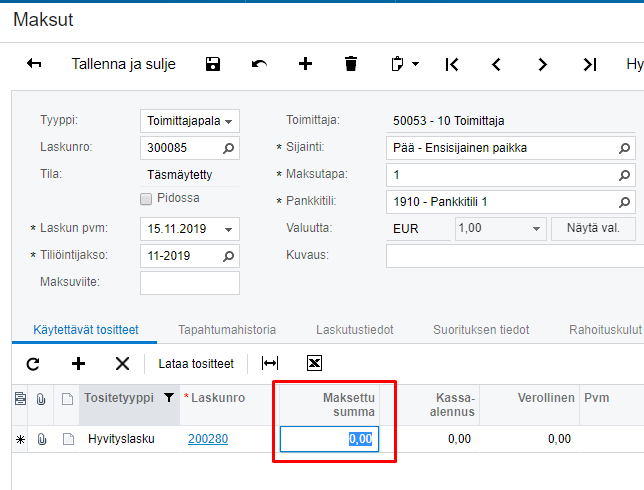Click the Näytä val. button
Viewport: 644px width, 490px height.
[592, 228]
